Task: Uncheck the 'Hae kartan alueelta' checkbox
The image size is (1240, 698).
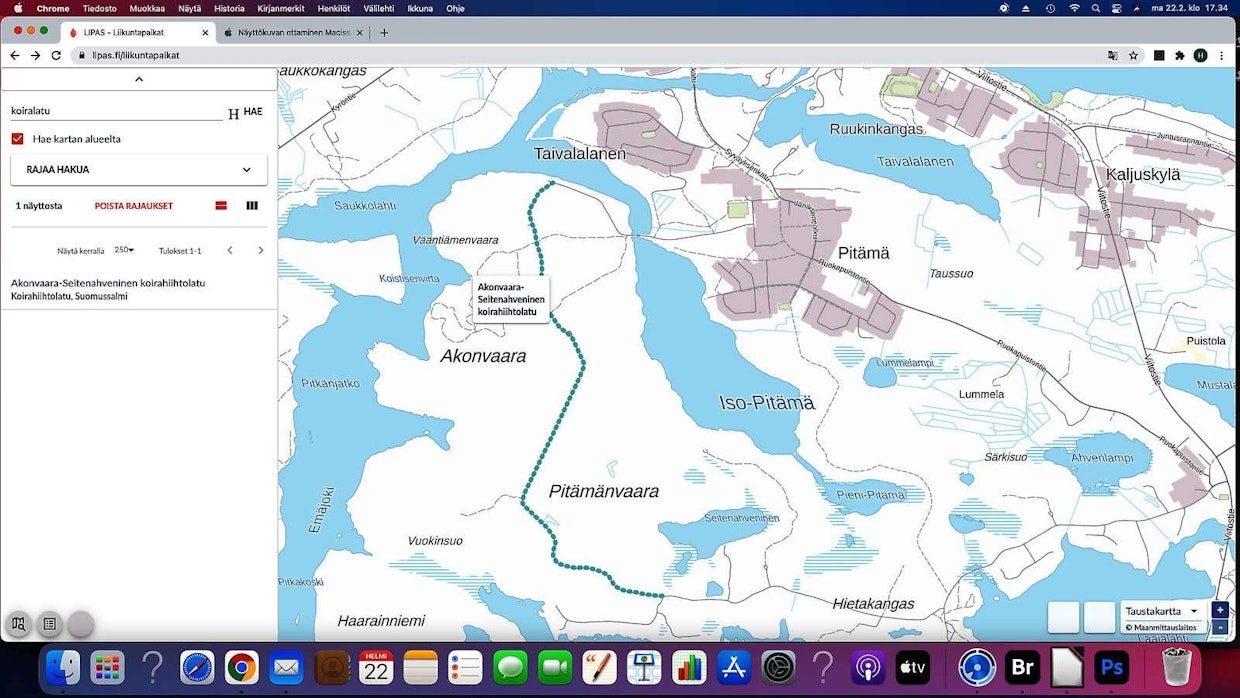Action: (17, 139)
